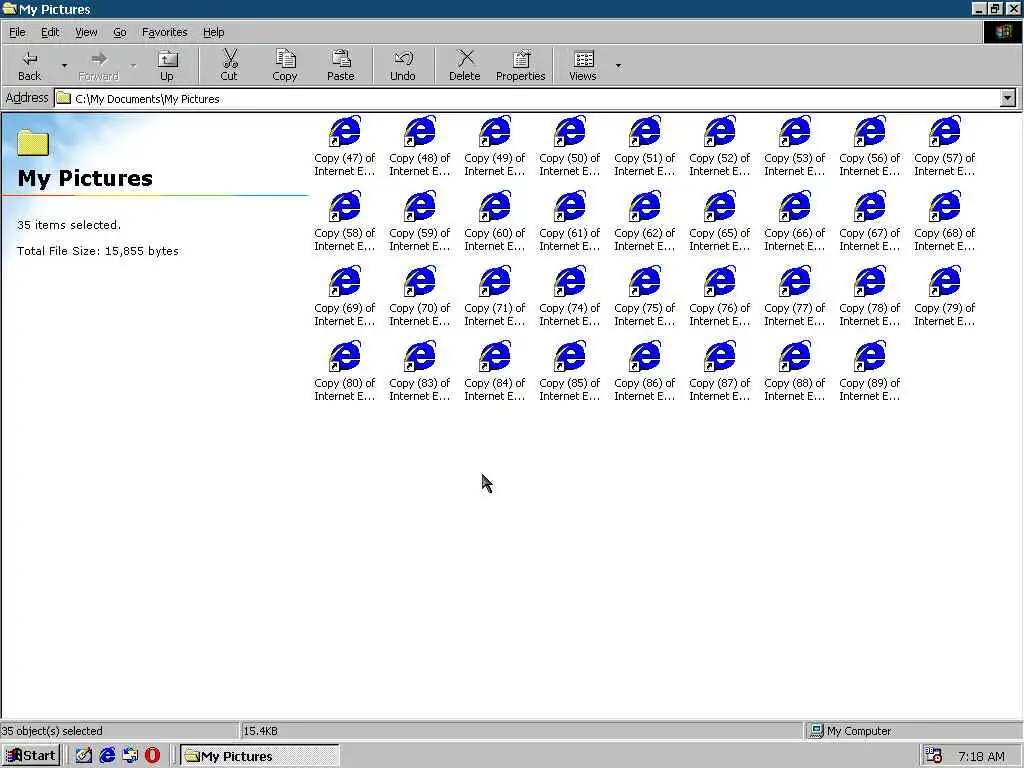The height and width of the screenshot is (768, 1024).
Task: Open the Windows Start menu
Action: coord(31,756)
